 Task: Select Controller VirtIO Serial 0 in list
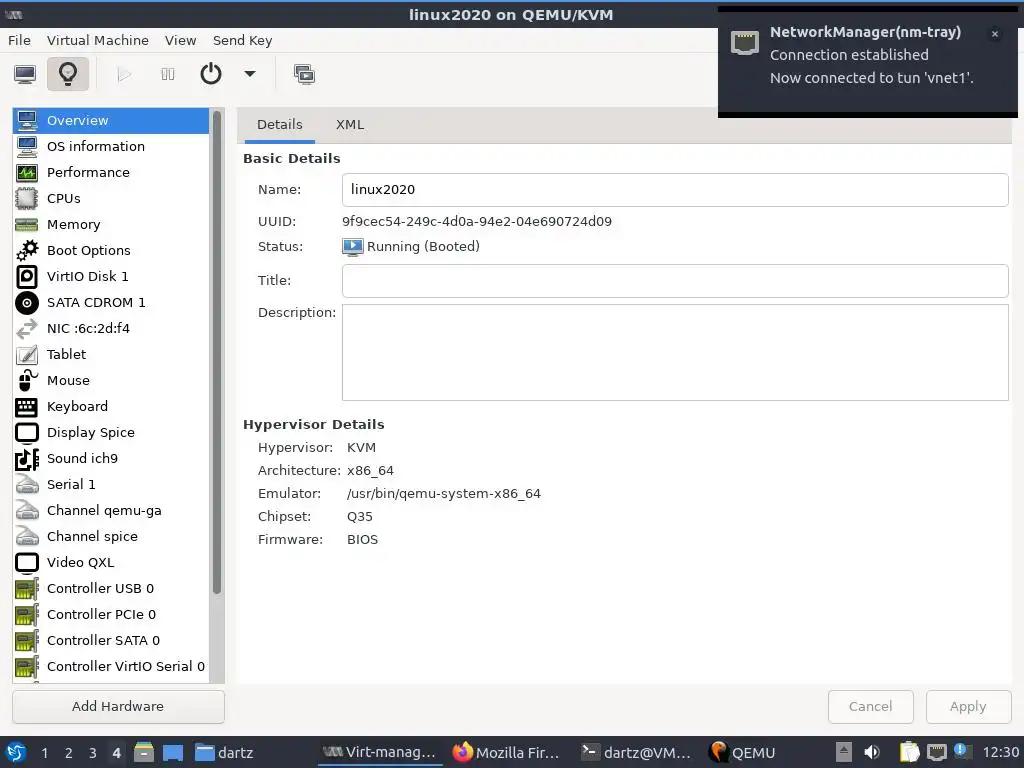coord(111,667)
